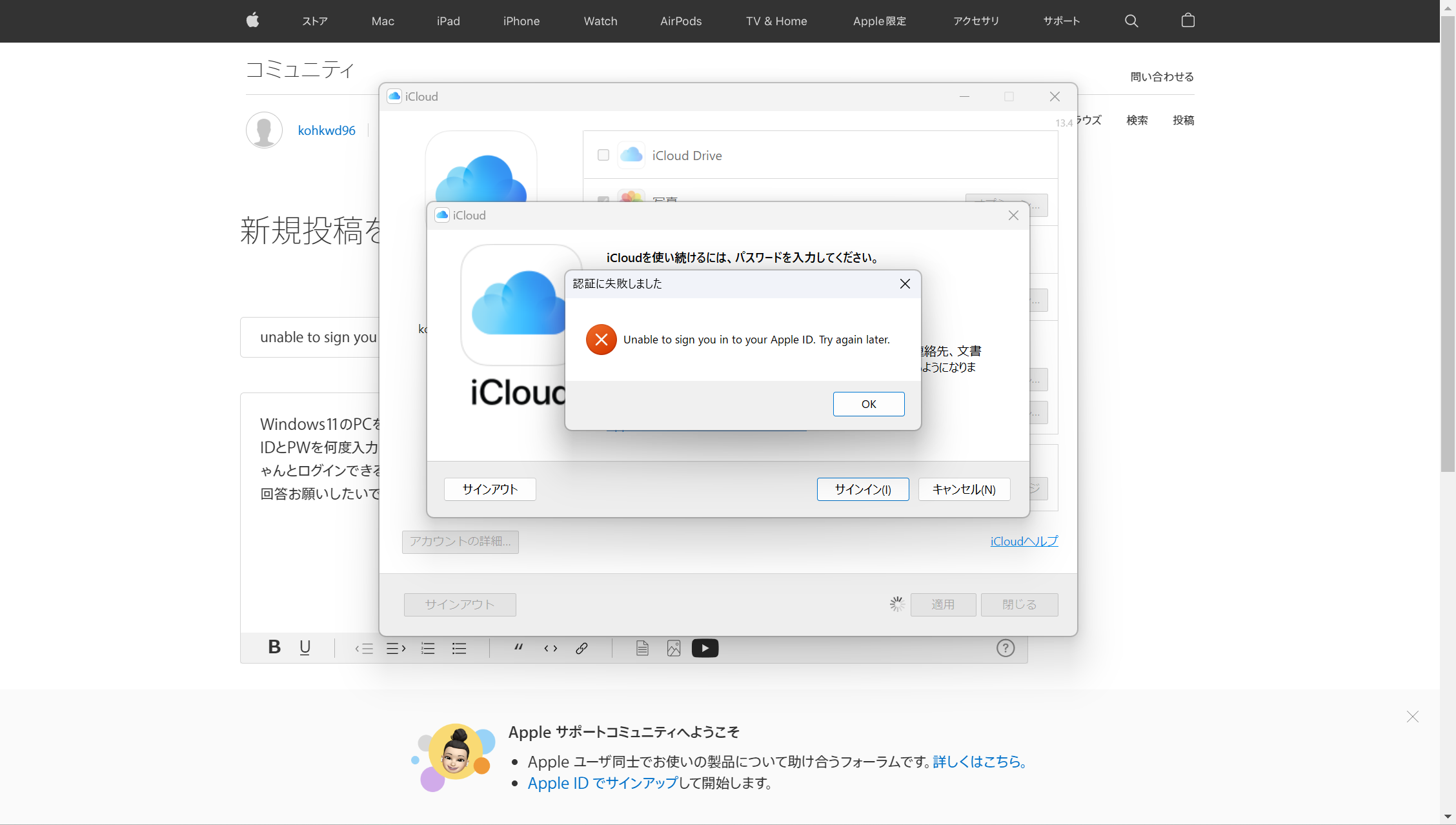Open the shopping bag icon
This screenshot has width=1456, height=825.
pos(1188,21)
